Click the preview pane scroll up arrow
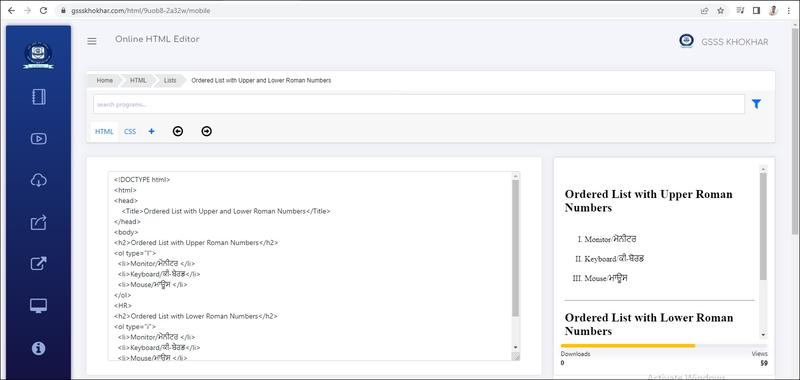The image size is (800, 380). pos(763,168)
